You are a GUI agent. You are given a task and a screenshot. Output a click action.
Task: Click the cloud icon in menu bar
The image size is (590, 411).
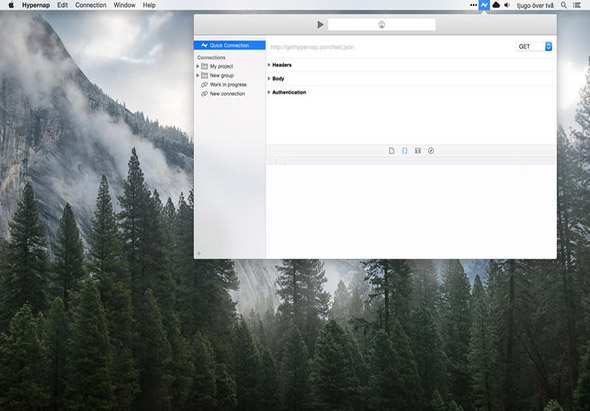pyautogui.click(x=496, y=5)
